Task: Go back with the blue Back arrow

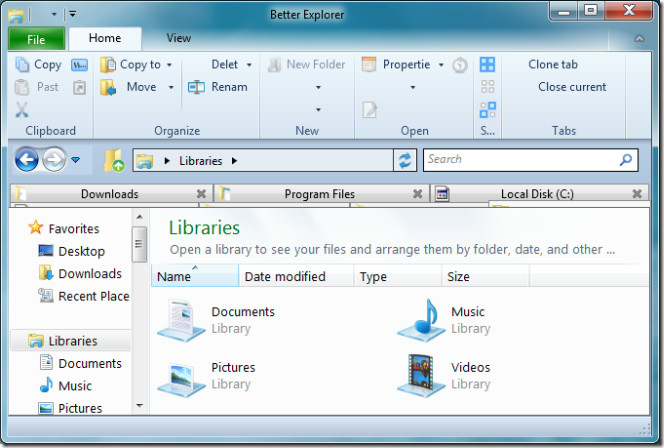Action: tap(27, 160)
